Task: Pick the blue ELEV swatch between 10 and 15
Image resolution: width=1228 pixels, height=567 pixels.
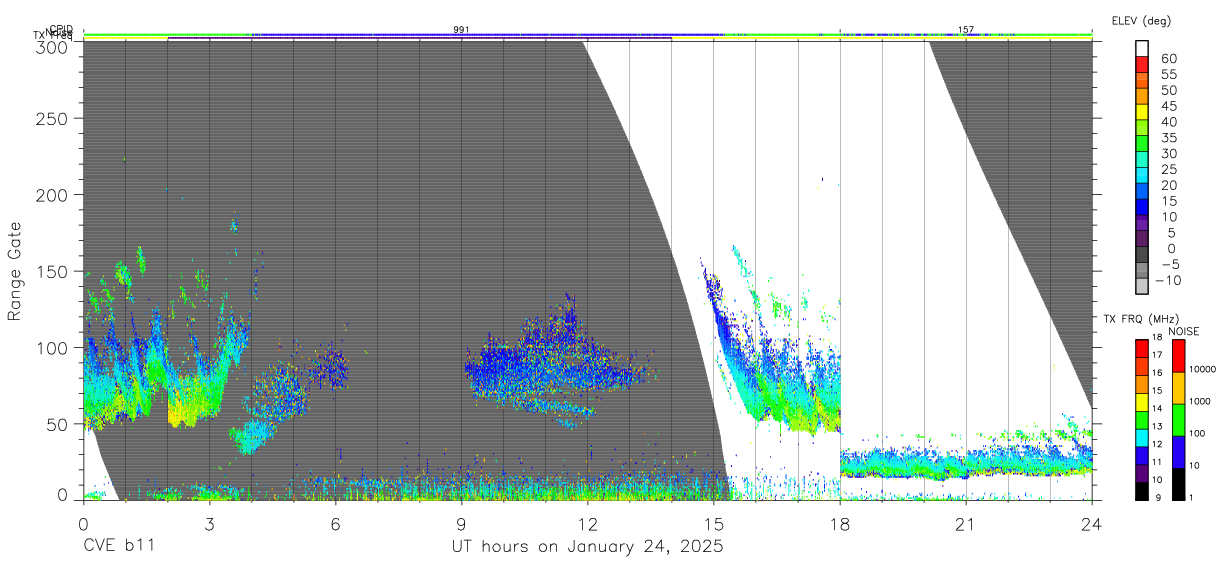Action: click(x=1142, y=209)
